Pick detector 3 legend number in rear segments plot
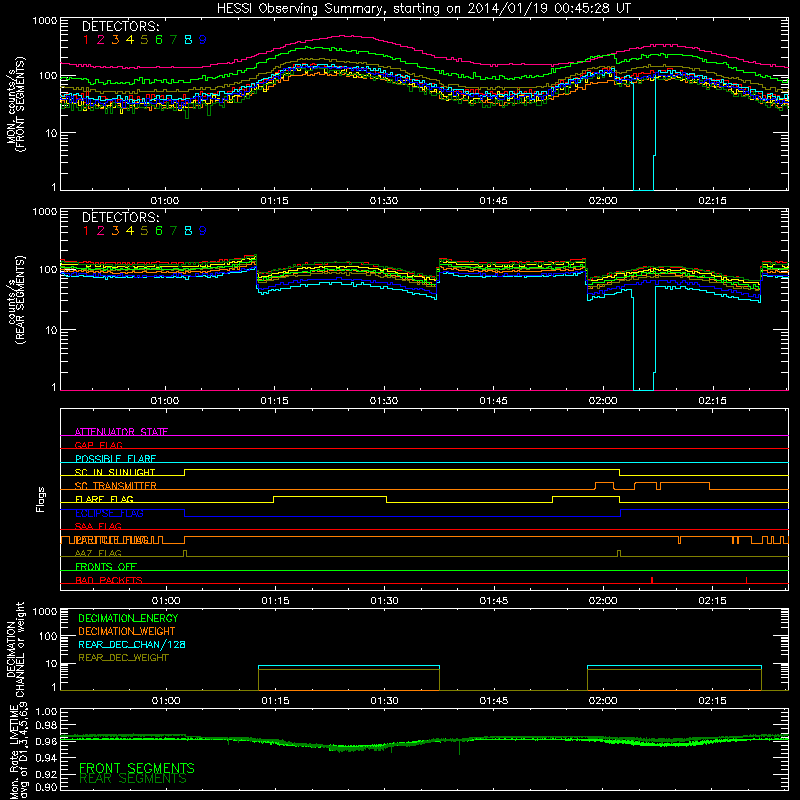The height and width of the screenshot is (800, 800). click(115, 231)
